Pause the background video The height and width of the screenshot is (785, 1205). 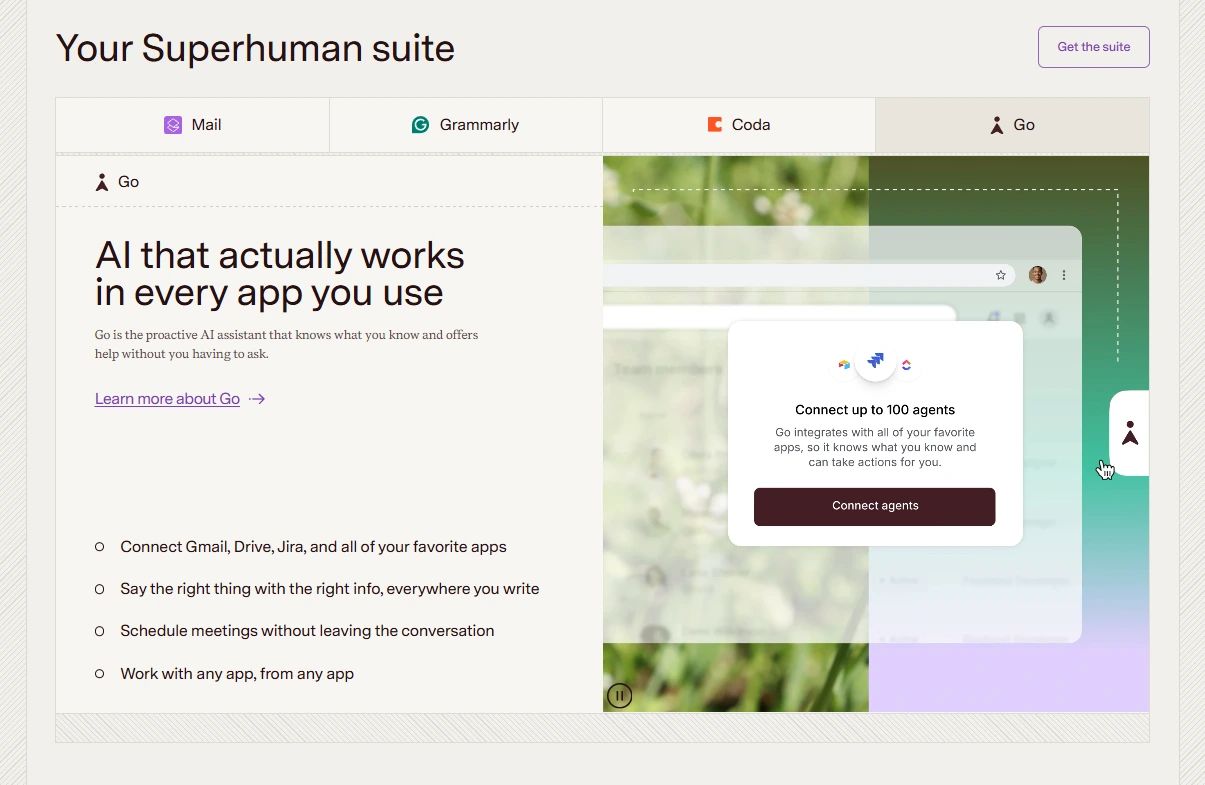point(620,695)
